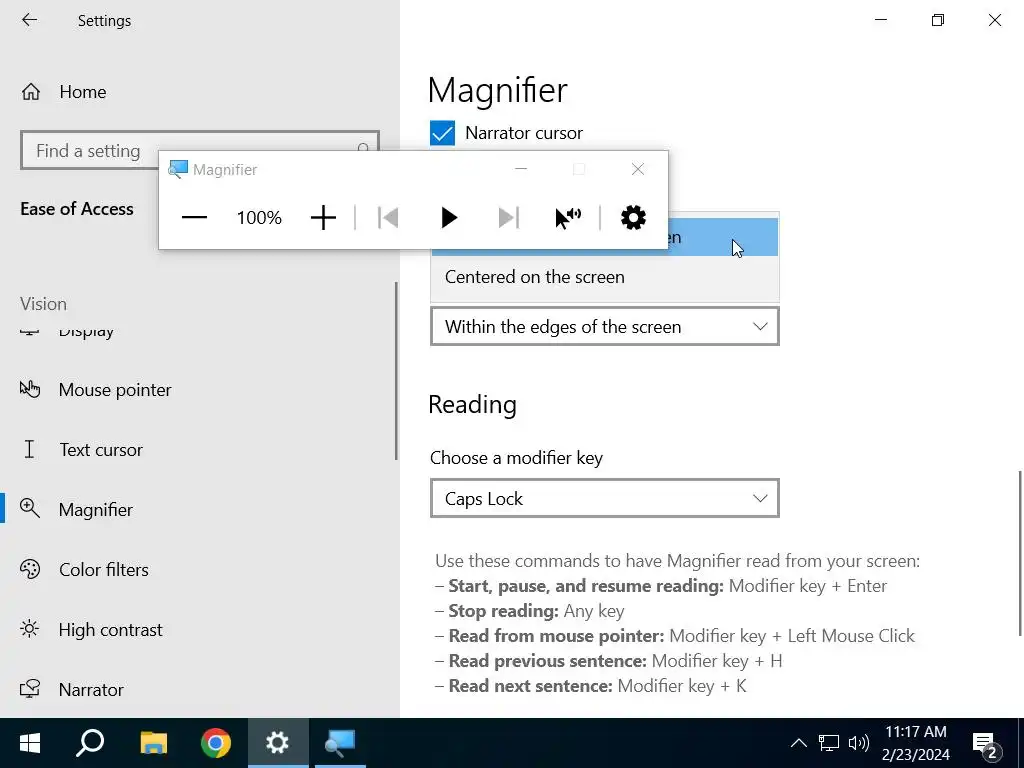Screen dimensions: 1024x768
Task: Click the search magnifier icon in Find a setting
Action: (x=363, y=148)
